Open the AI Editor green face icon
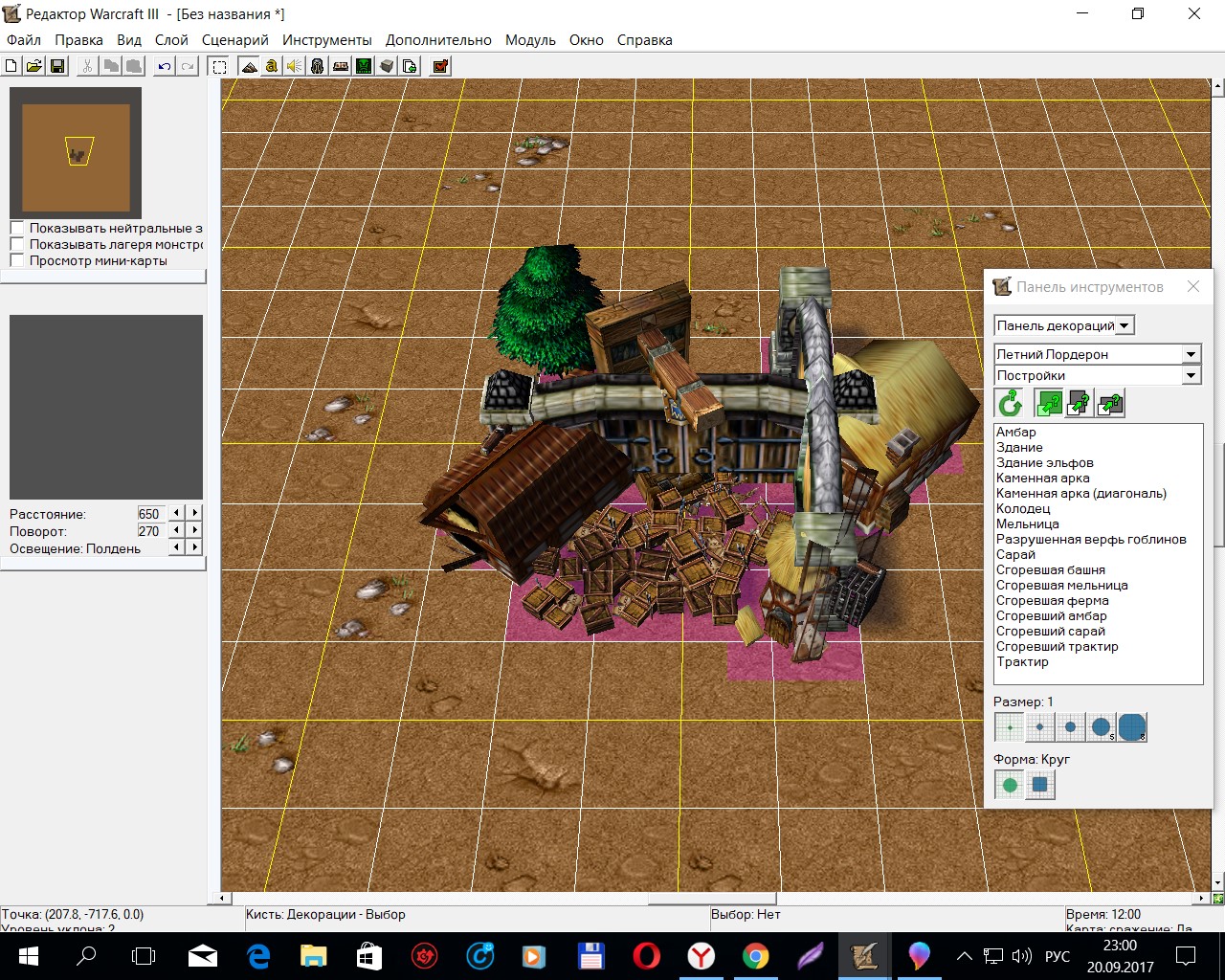Viewport: 1225px width, 980px height. [364, 66]
